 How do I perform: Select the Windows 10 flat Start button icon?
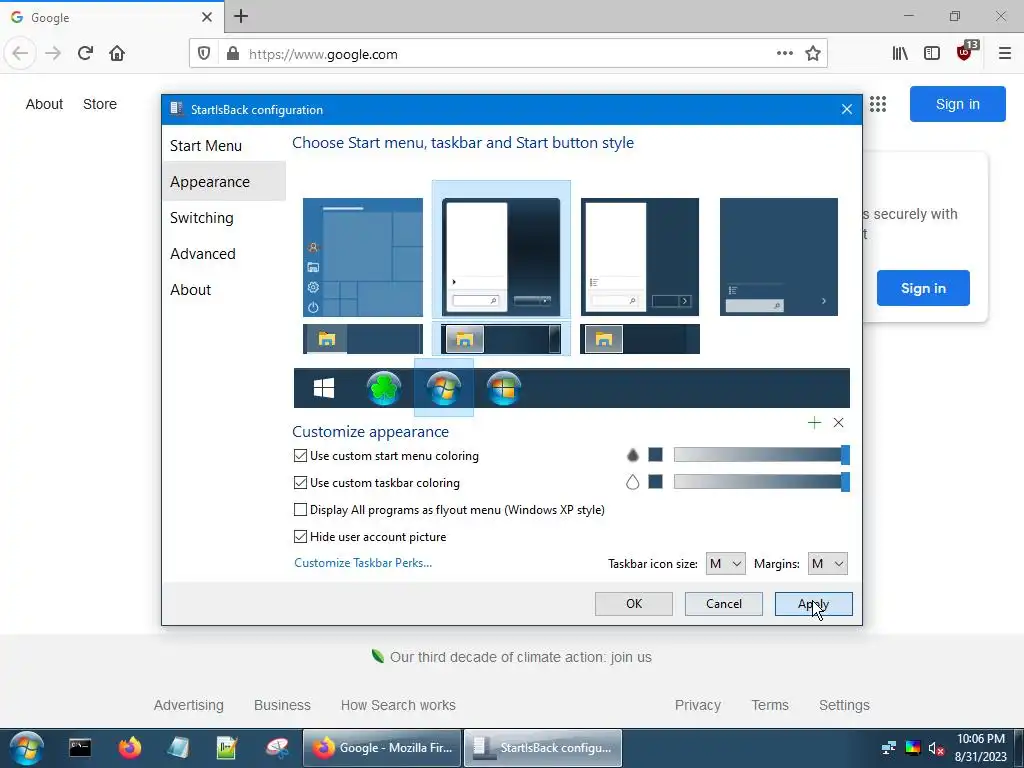[324, 388]
